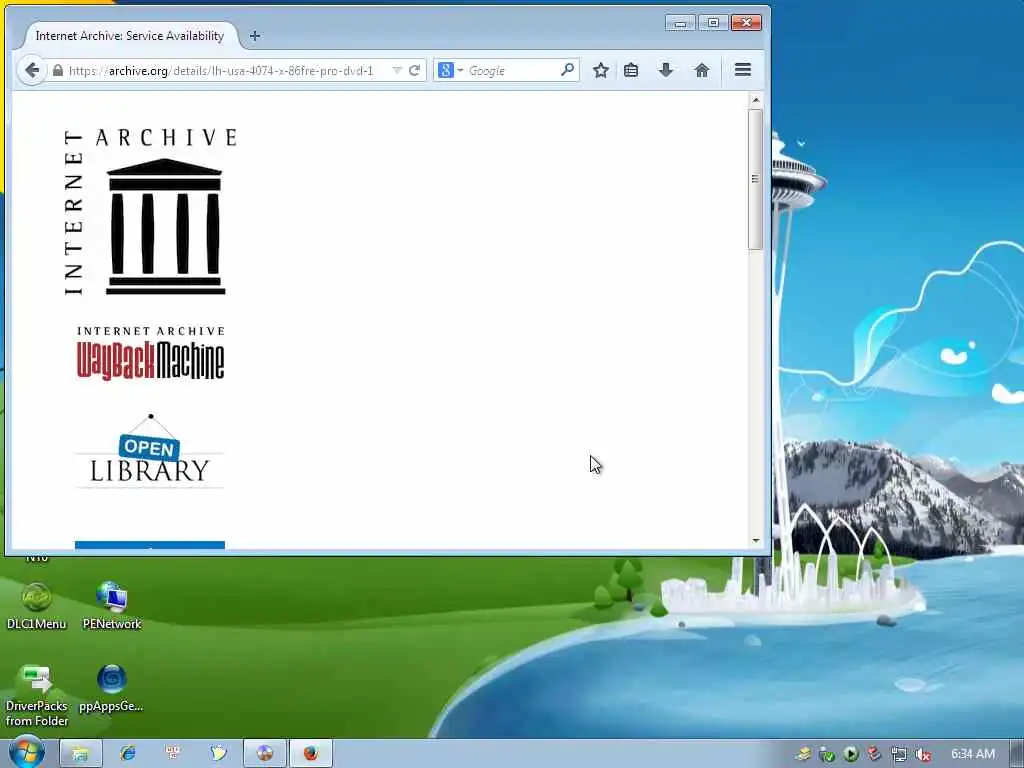Open the Google search engine selector dropdown
1024x768 pixels.
point(451,71)
